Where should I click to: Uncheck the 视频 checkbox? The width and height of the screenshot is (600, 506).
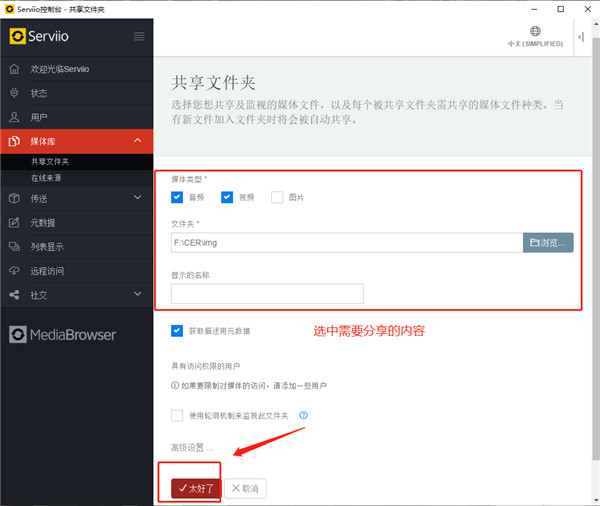[227, 197]
